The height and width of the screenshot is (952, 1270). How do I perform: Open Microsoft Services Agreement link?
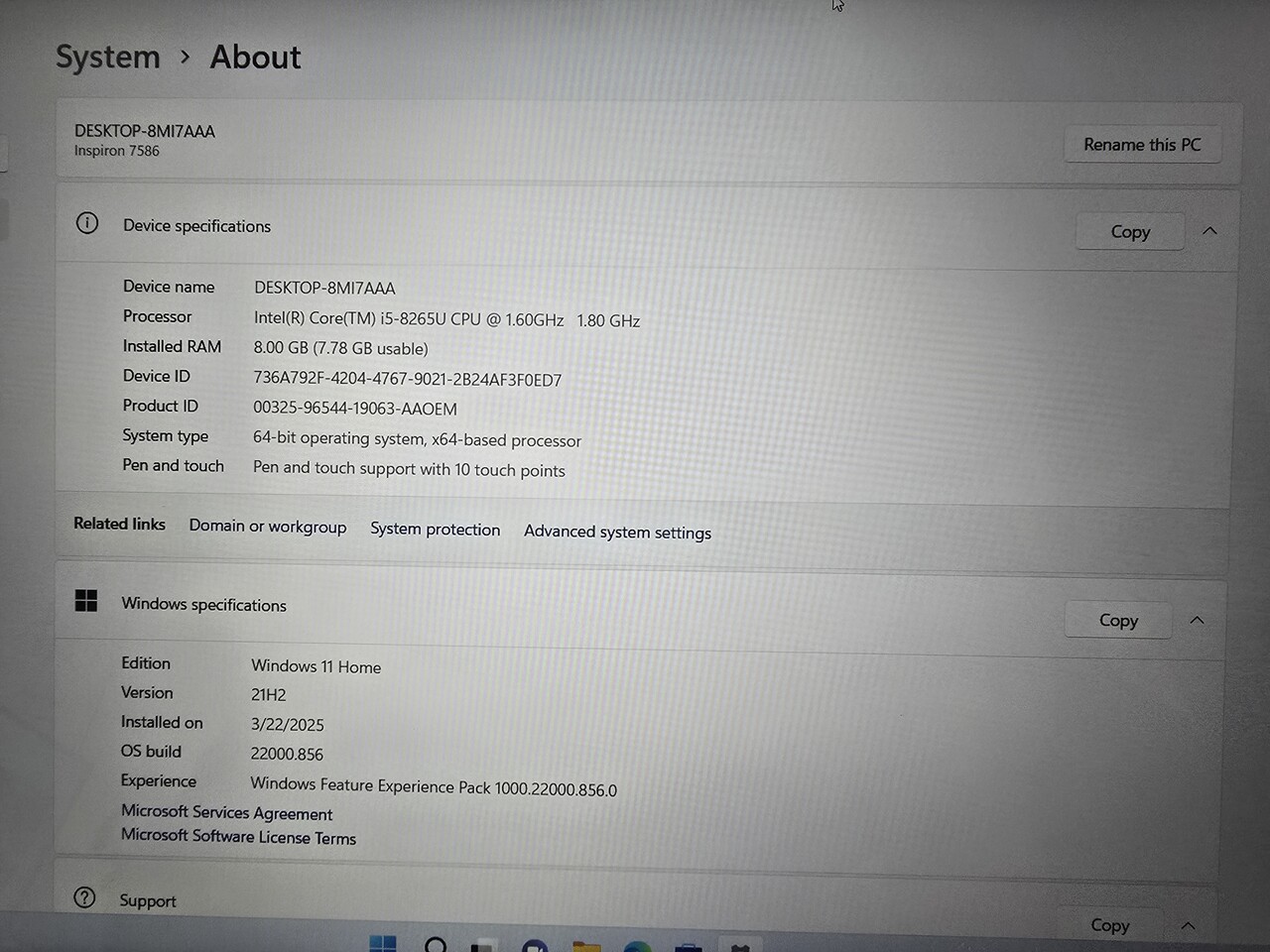[226, 812]
